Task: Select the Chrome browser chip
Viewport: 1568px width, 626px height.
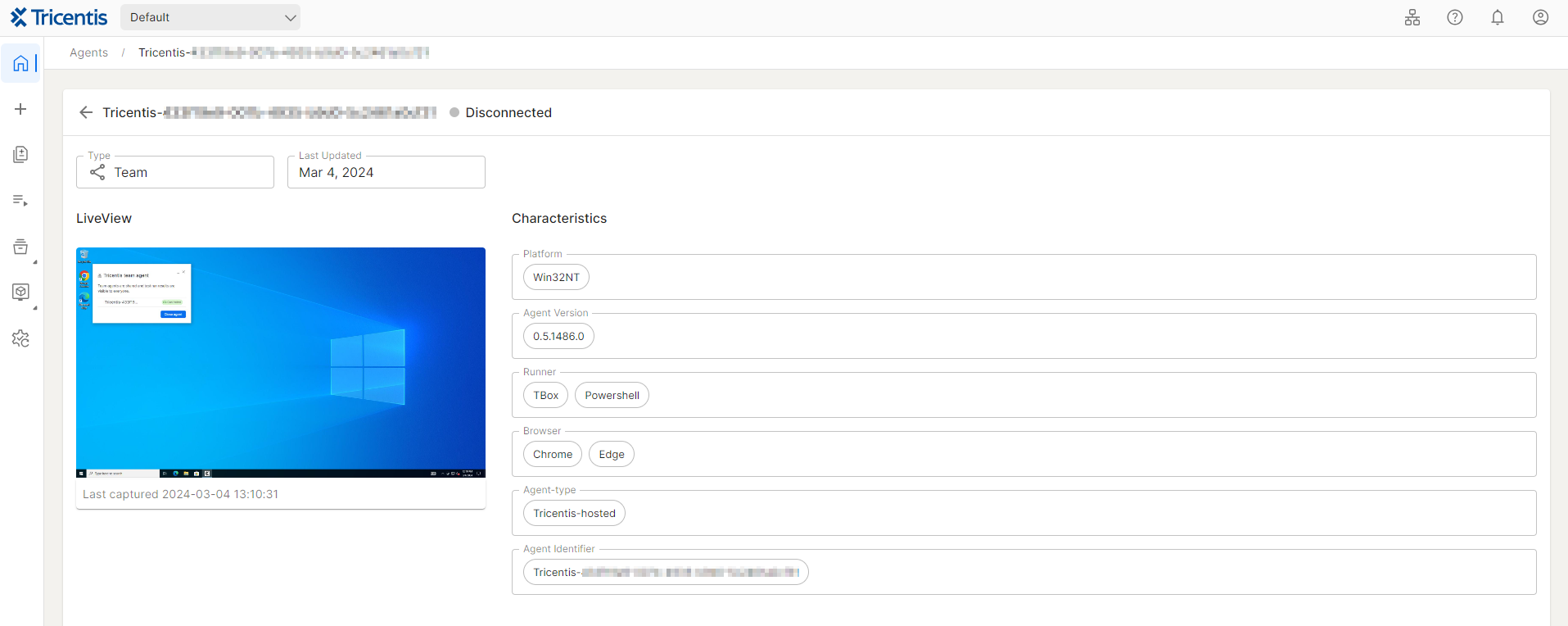Action: pyautogui.click(x=553, y=454)
